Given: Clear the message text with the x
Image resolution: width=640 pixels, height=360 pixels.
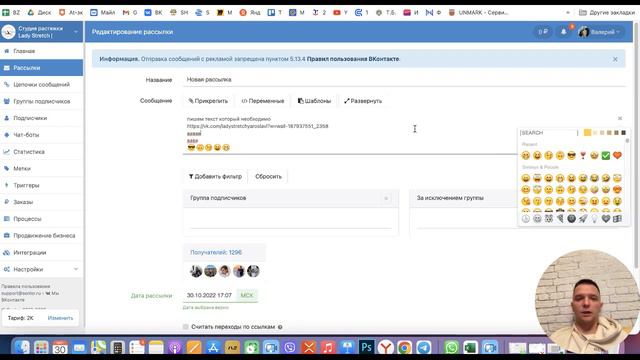Looking at the screenshot, I should click(620, 118).
